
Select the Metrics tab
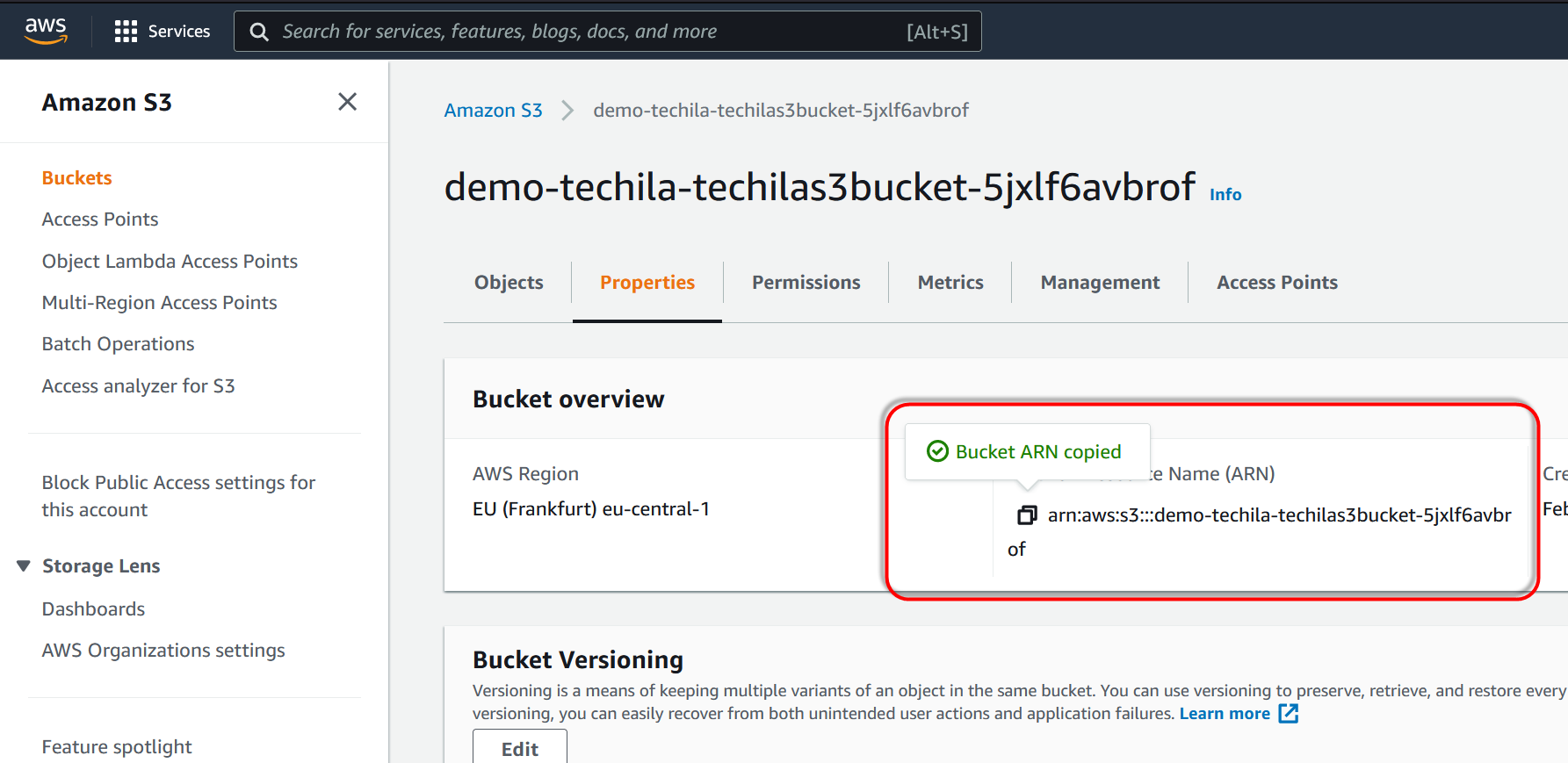coord(950,283)
